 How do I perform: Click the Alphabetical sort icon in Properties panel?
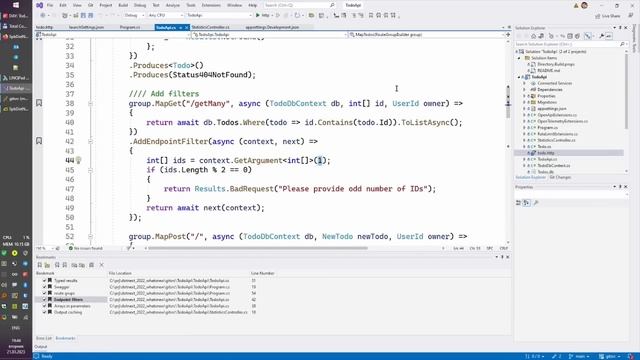pos(527,202)
